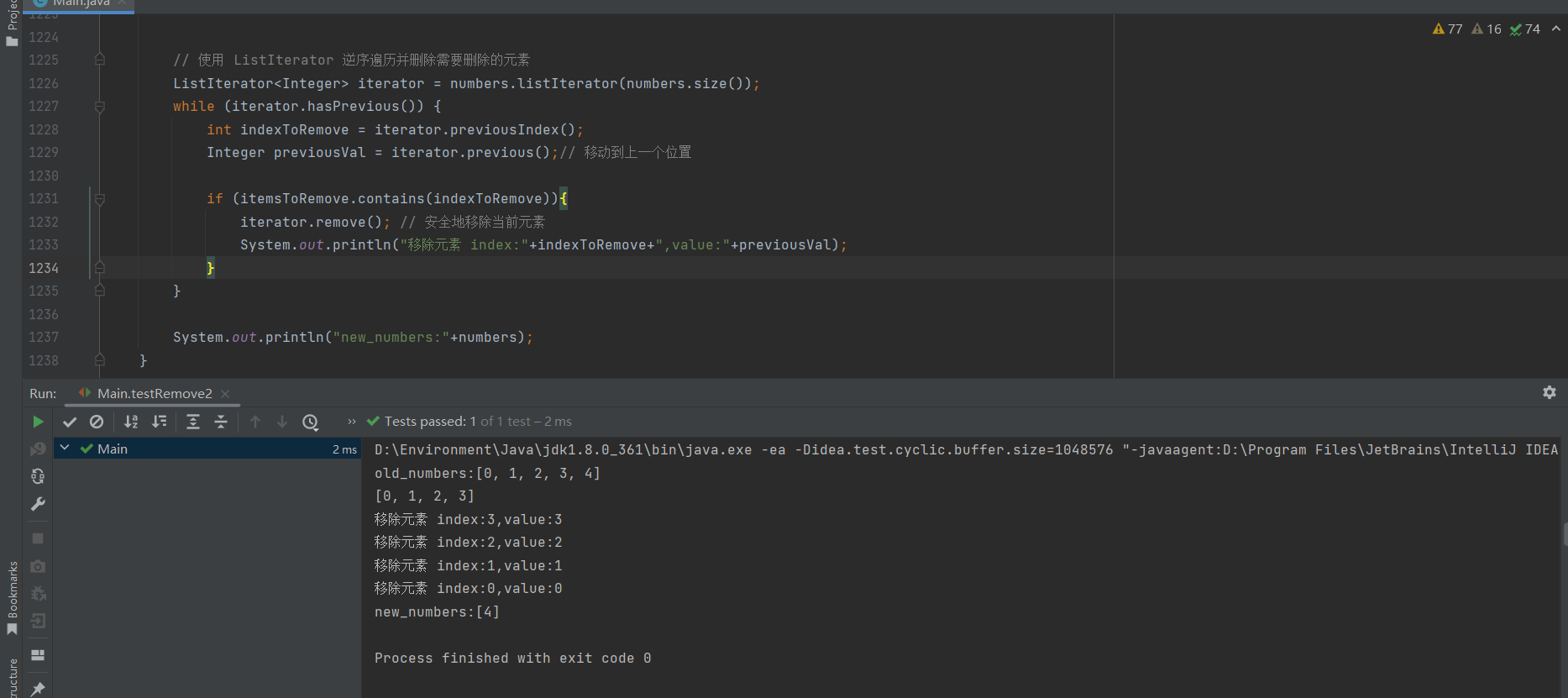Click line number 1226 in gutter
1568x698 pixels.
[44, 83]
